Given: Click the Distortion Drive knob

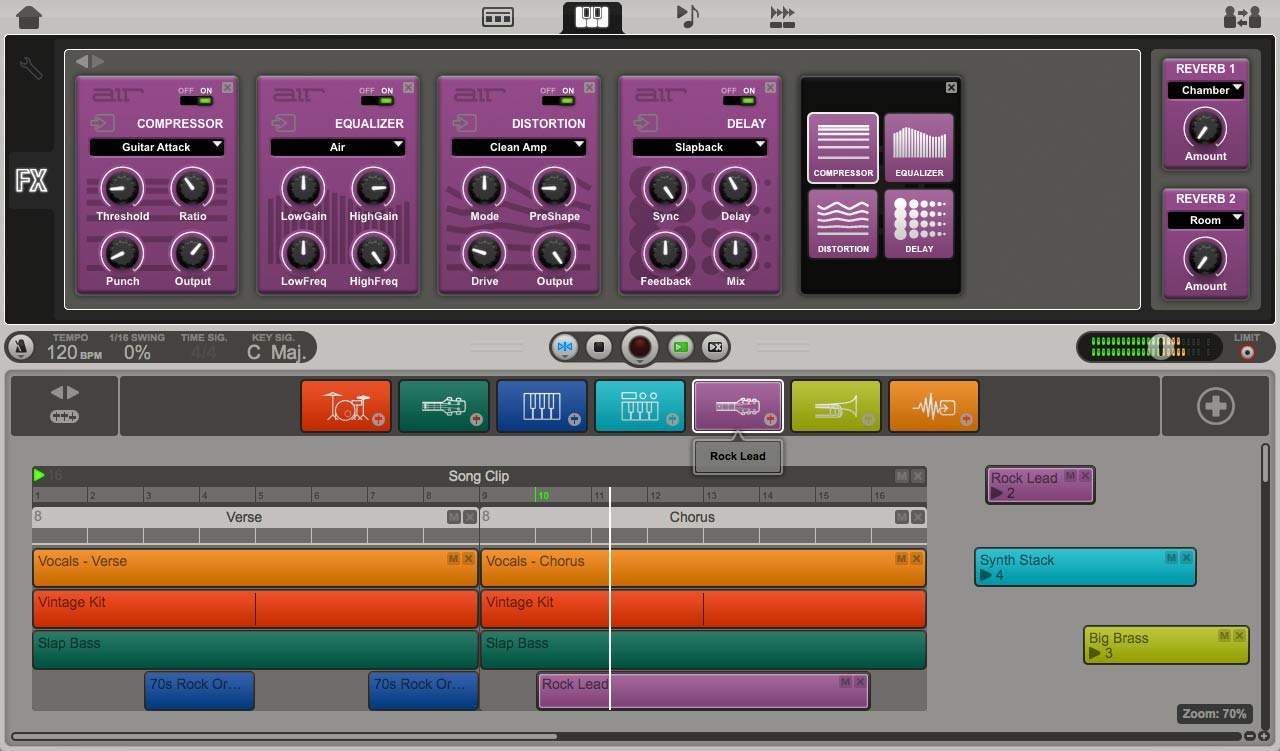Looking at the screenshot, I should coord(484,253).
